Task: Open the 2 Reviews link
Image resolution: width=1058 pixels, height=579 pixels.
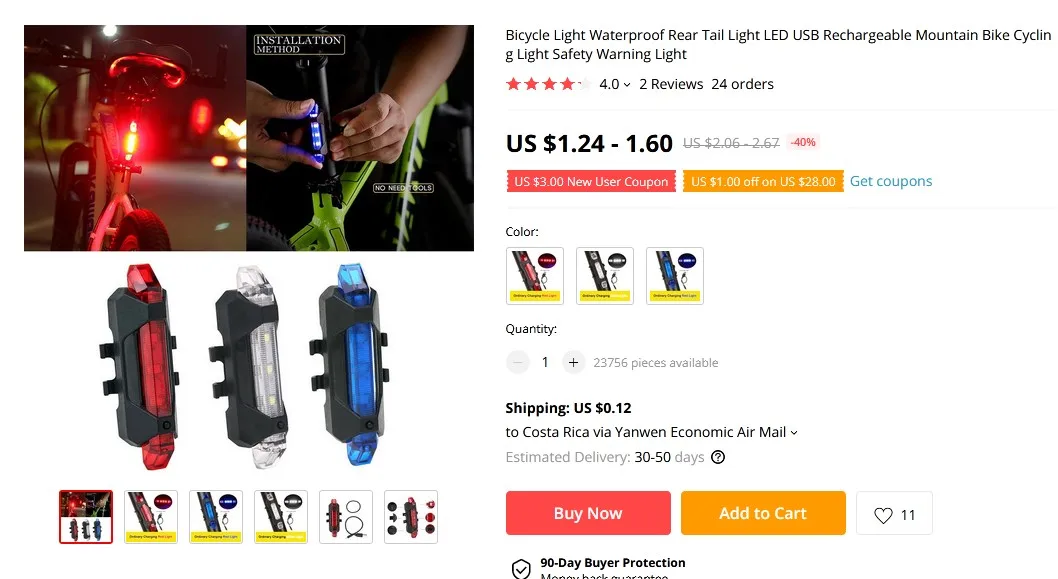Action: tap(671, 84)
